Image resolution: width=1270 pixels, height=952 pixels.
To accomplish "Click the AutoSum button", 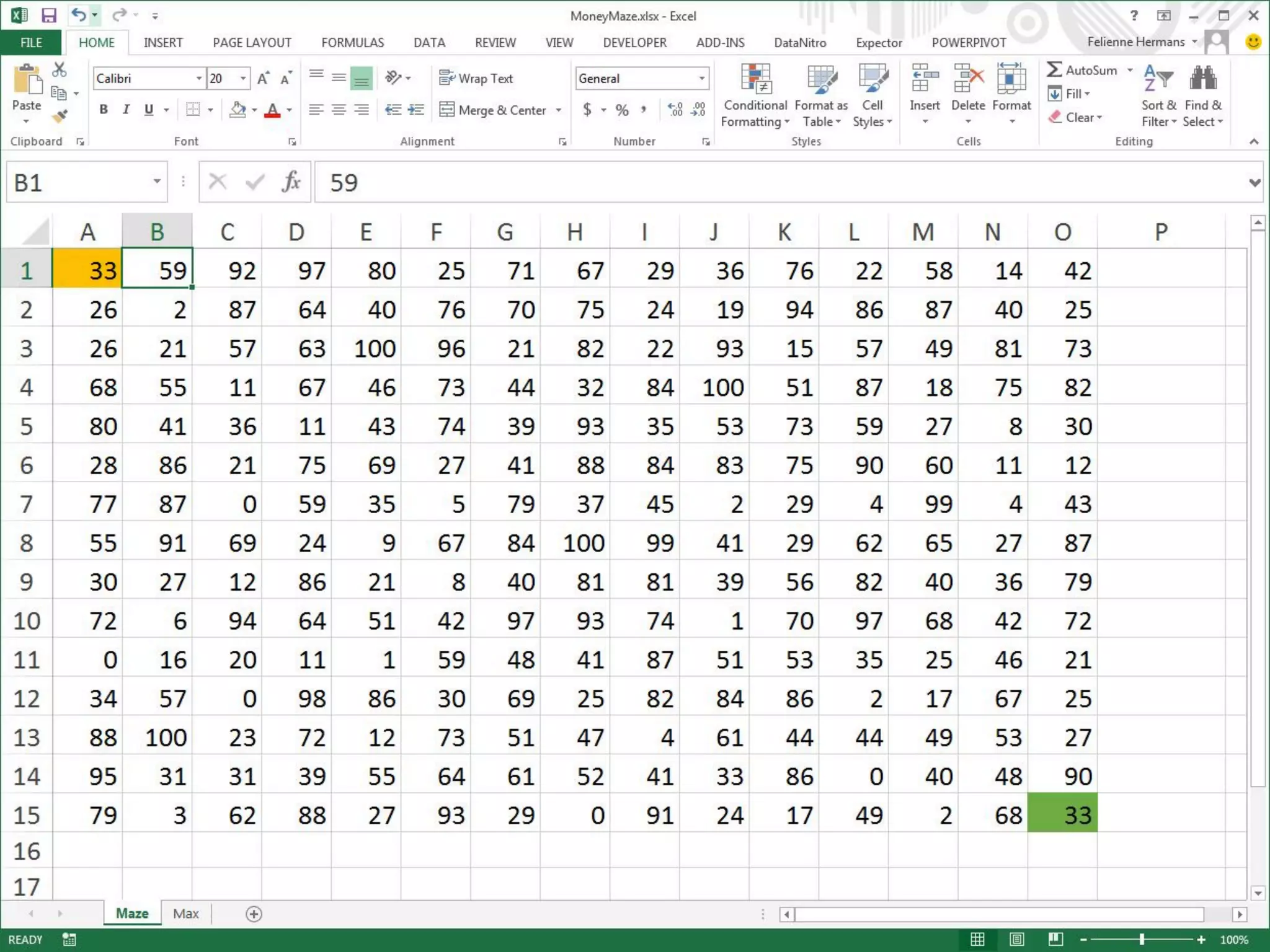I will click(x=1083, y=70).
